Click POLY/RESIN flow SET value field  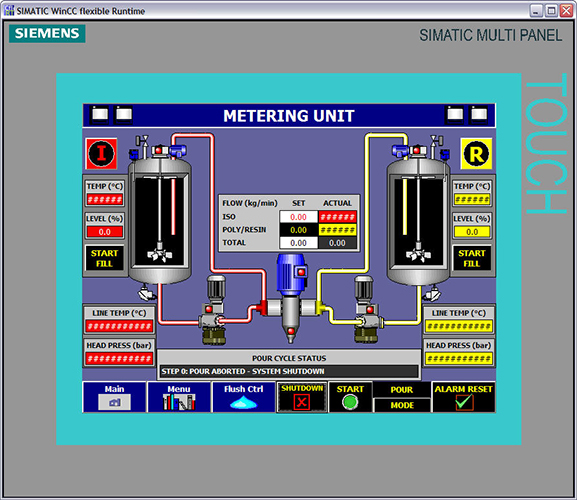click(x=298, y=230)
